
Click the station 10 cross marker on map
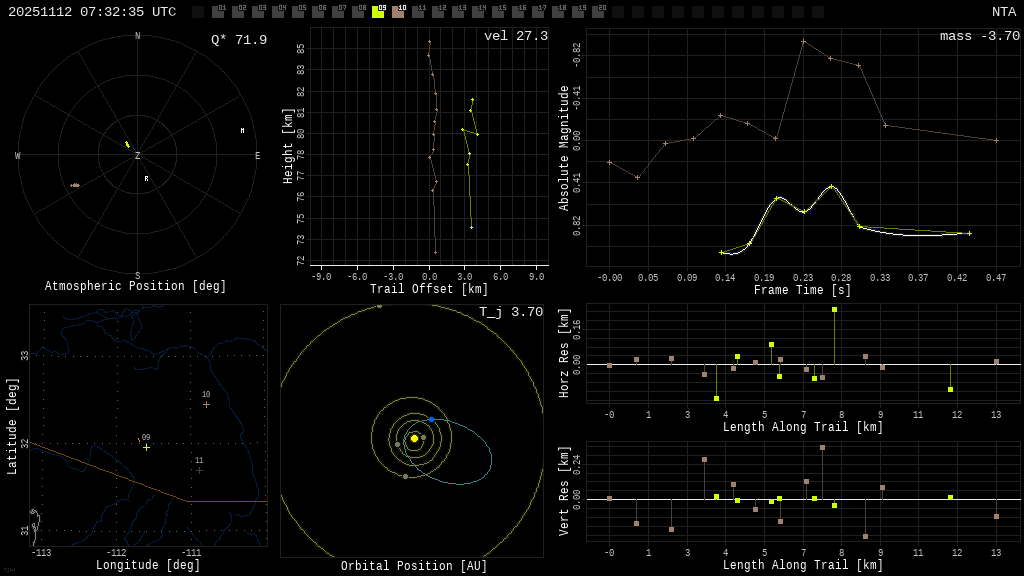tap(206, 404)
